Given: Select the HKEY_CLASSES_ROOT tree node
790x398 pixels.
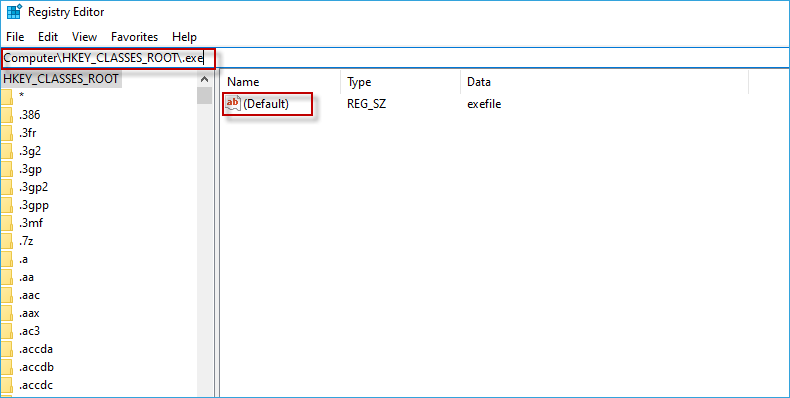Looking at the screenshot, I should coord(61,79).
